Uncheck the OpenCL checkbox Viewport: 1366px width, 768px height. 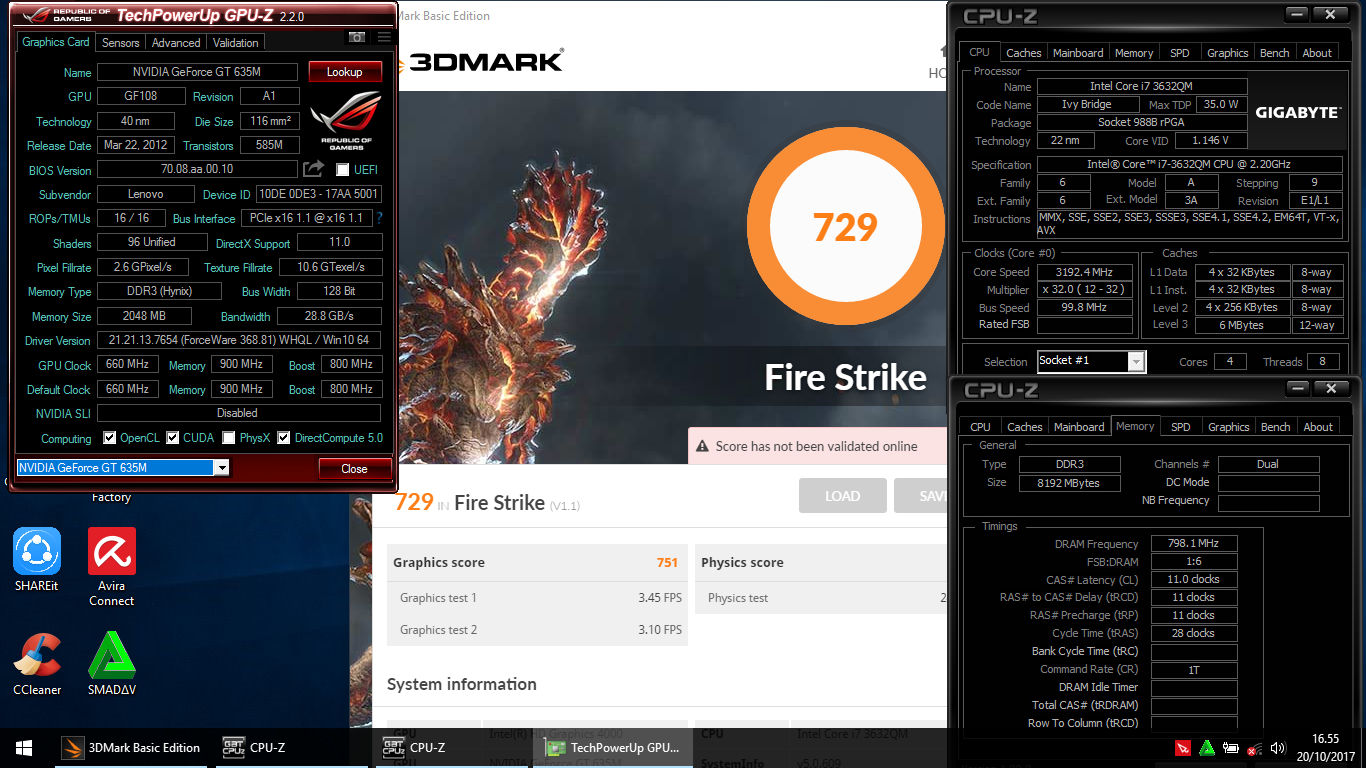coord(110,438)
